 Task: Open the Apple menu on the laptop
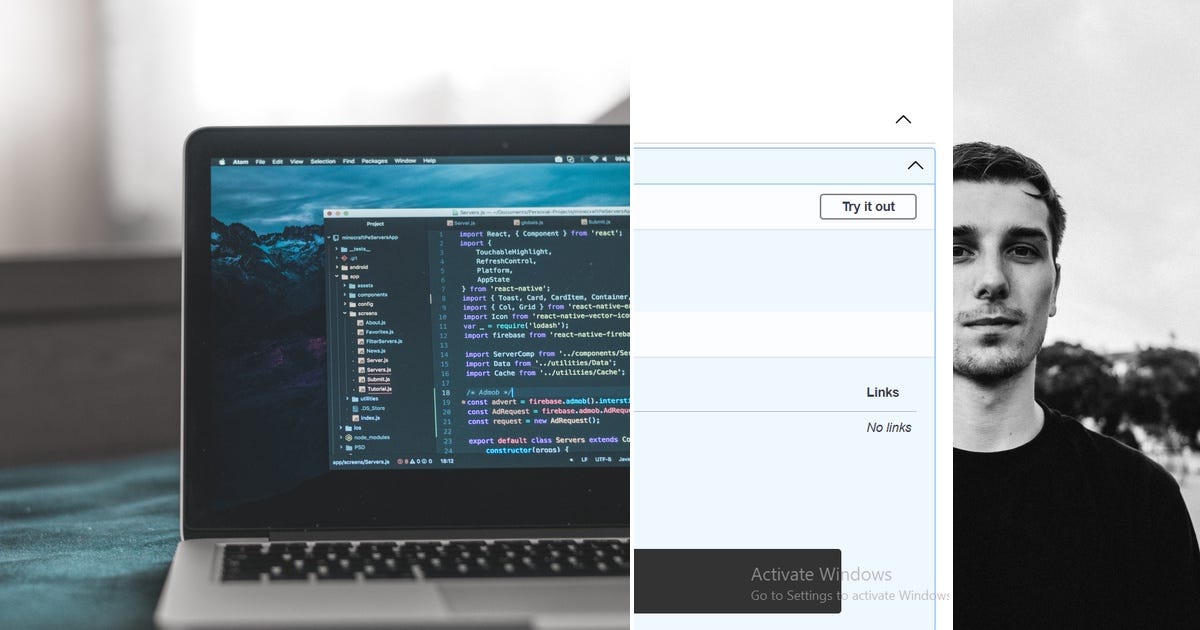click(x=222, y=161)
